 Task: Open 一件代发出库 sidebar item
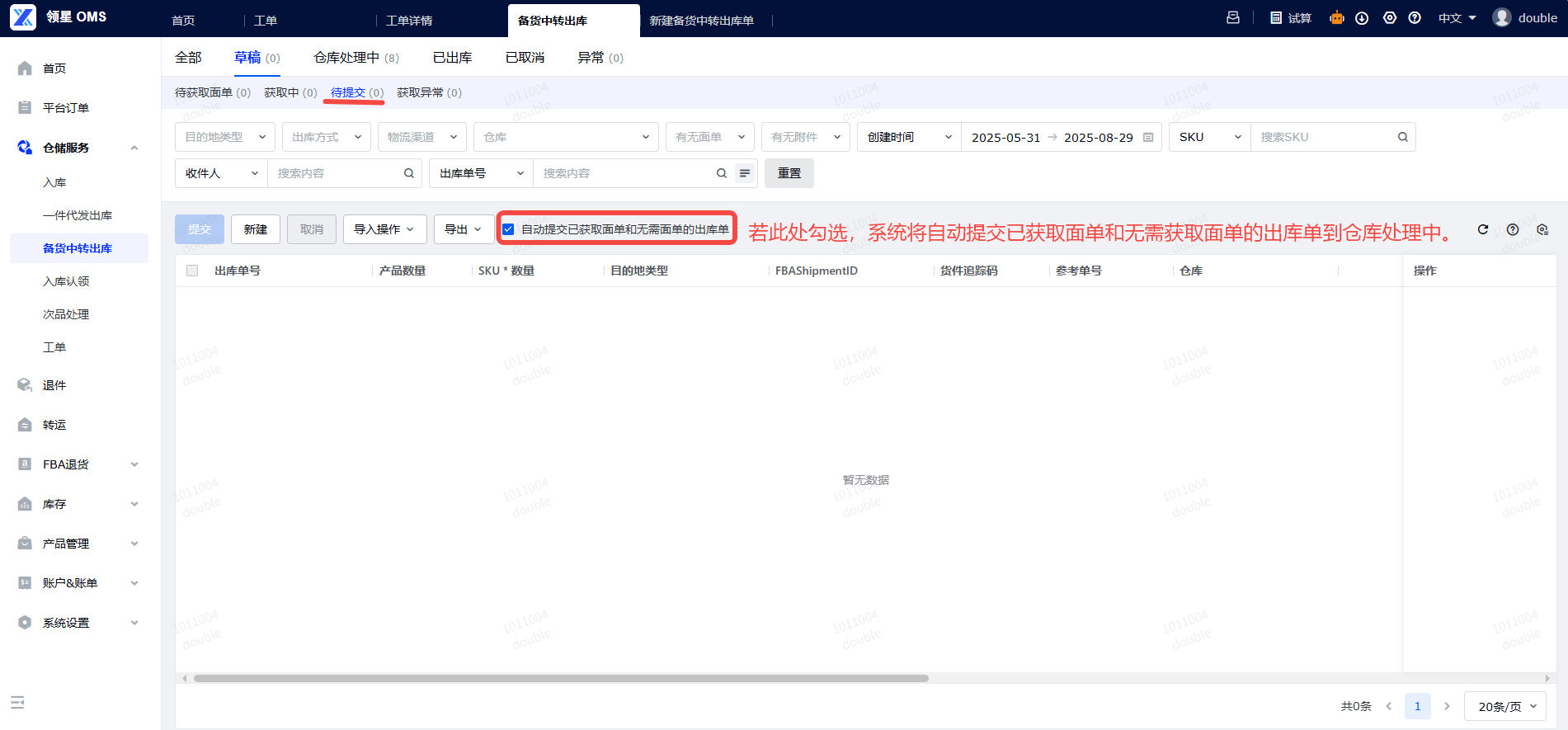(x=78, y=215)
